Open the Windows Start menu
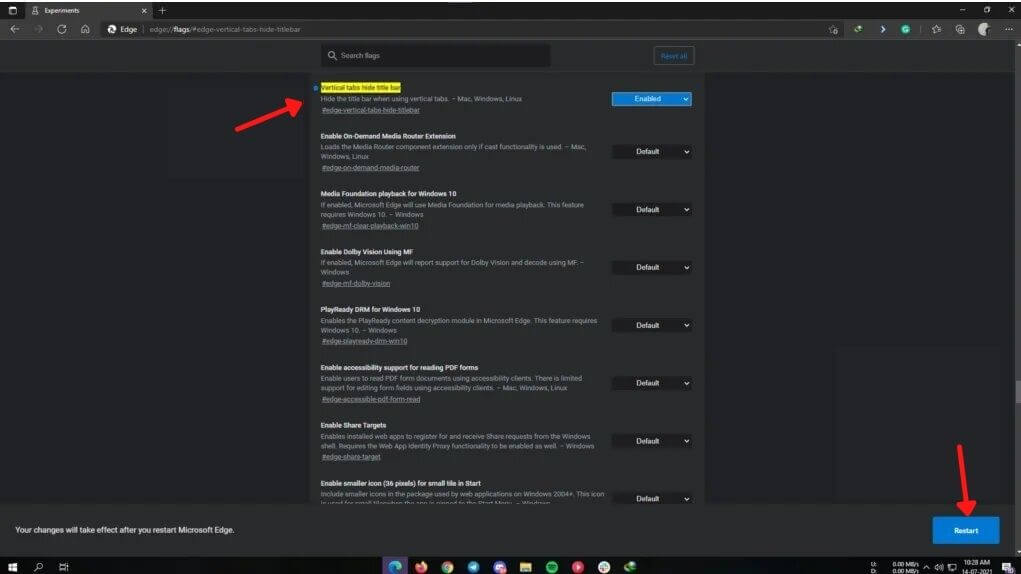 coord(14,566)
